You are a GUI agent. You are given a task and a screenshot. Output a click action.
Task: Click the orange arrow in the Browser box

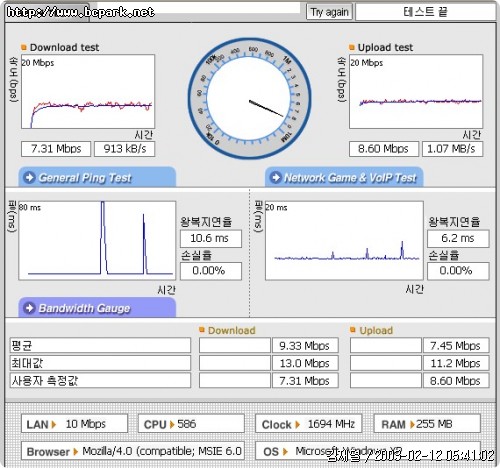point(76,452)
